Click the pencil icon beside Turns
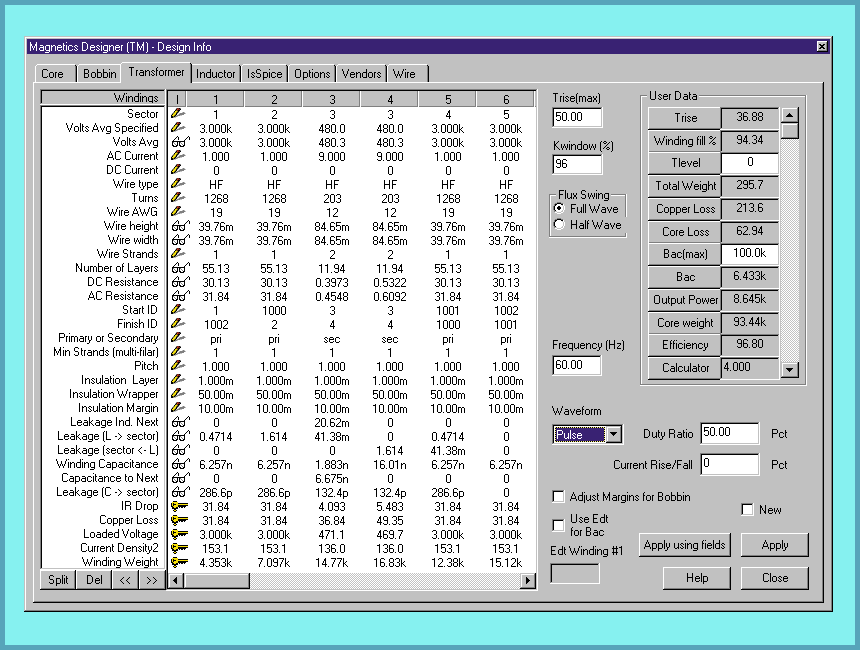 tap(178, 198)
